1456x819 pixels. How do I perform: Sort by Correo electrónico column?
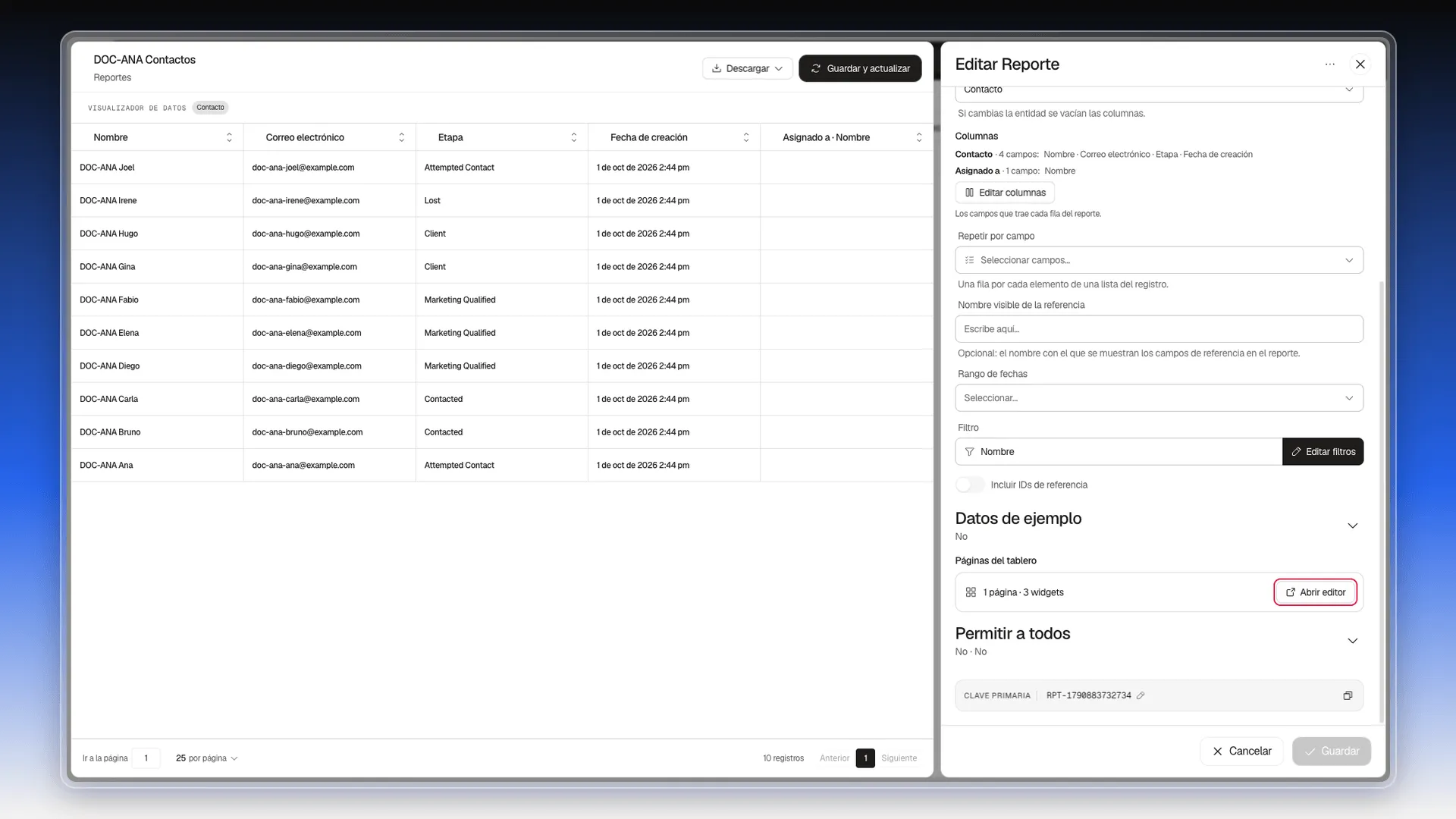401,137
